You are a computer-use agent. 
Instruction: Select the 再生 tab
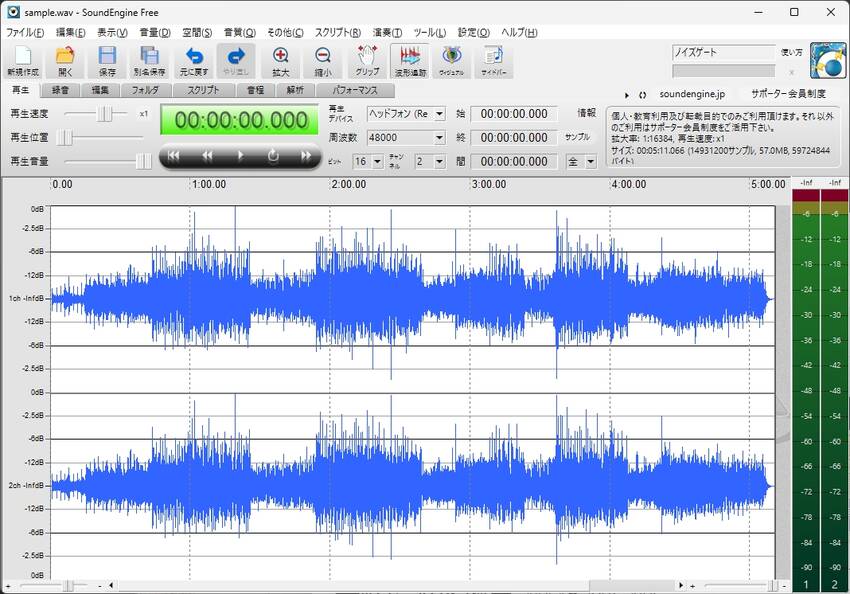pos(21,89)
